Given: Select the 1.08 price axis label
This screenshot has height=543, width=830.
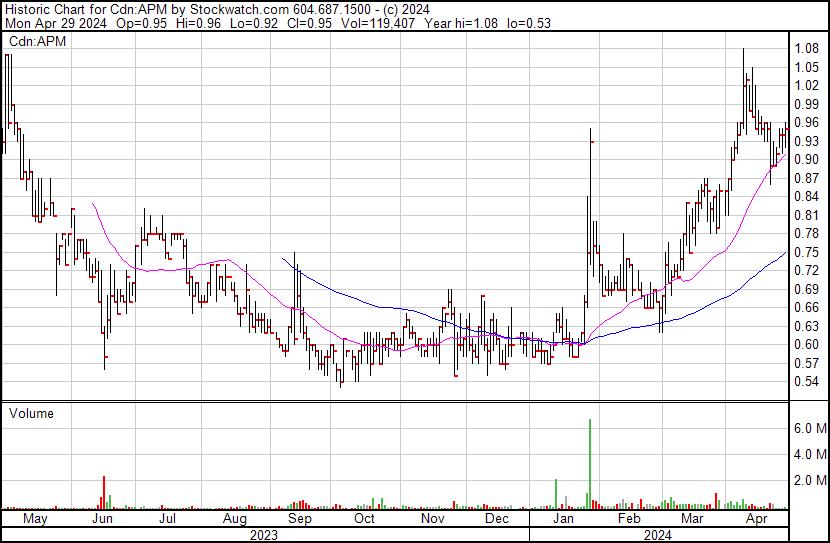Looking at the screenshot, I should click(x=806, y=49).
